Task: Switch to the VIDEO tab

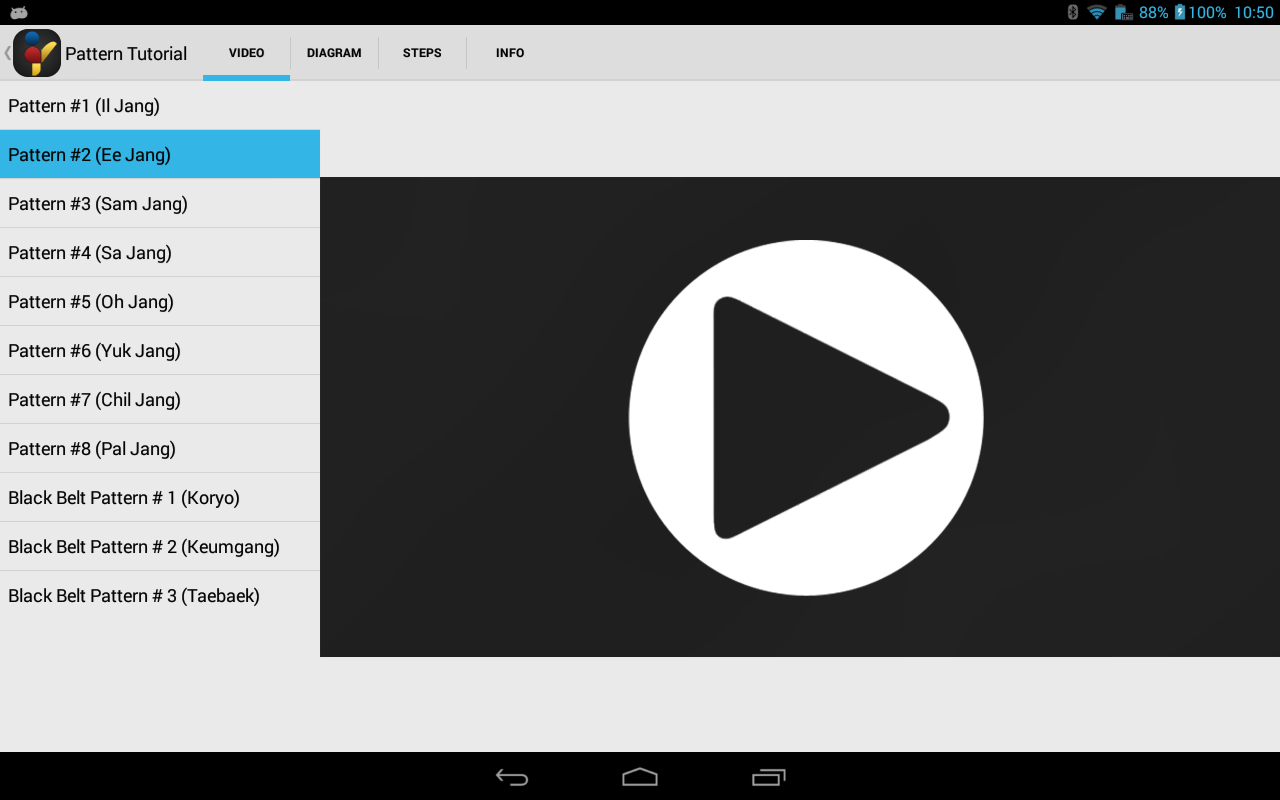Action: tap(246, 53)
